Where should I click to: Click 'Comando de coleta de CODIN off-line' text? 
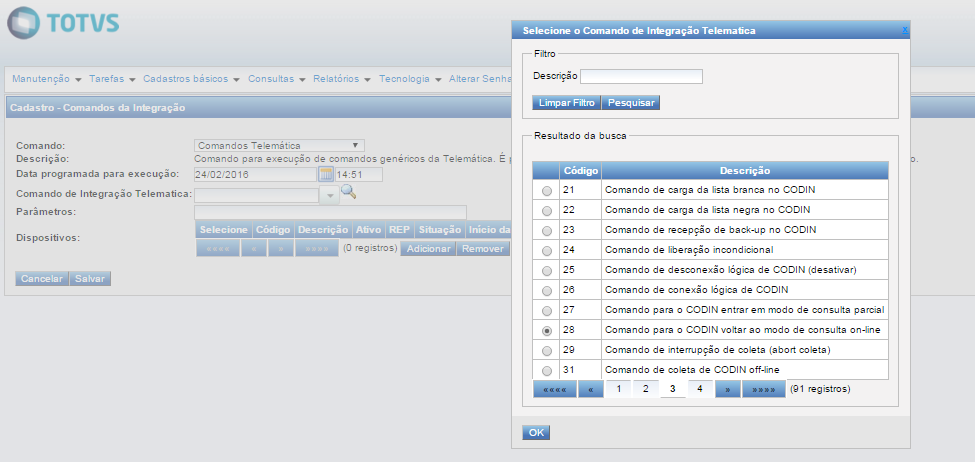(x=691, y=370)
